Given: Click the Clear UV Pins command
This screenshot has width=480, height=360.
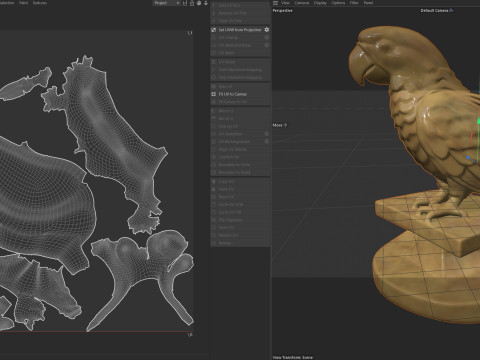Looking at the screenshot, I should coord(240,21).
